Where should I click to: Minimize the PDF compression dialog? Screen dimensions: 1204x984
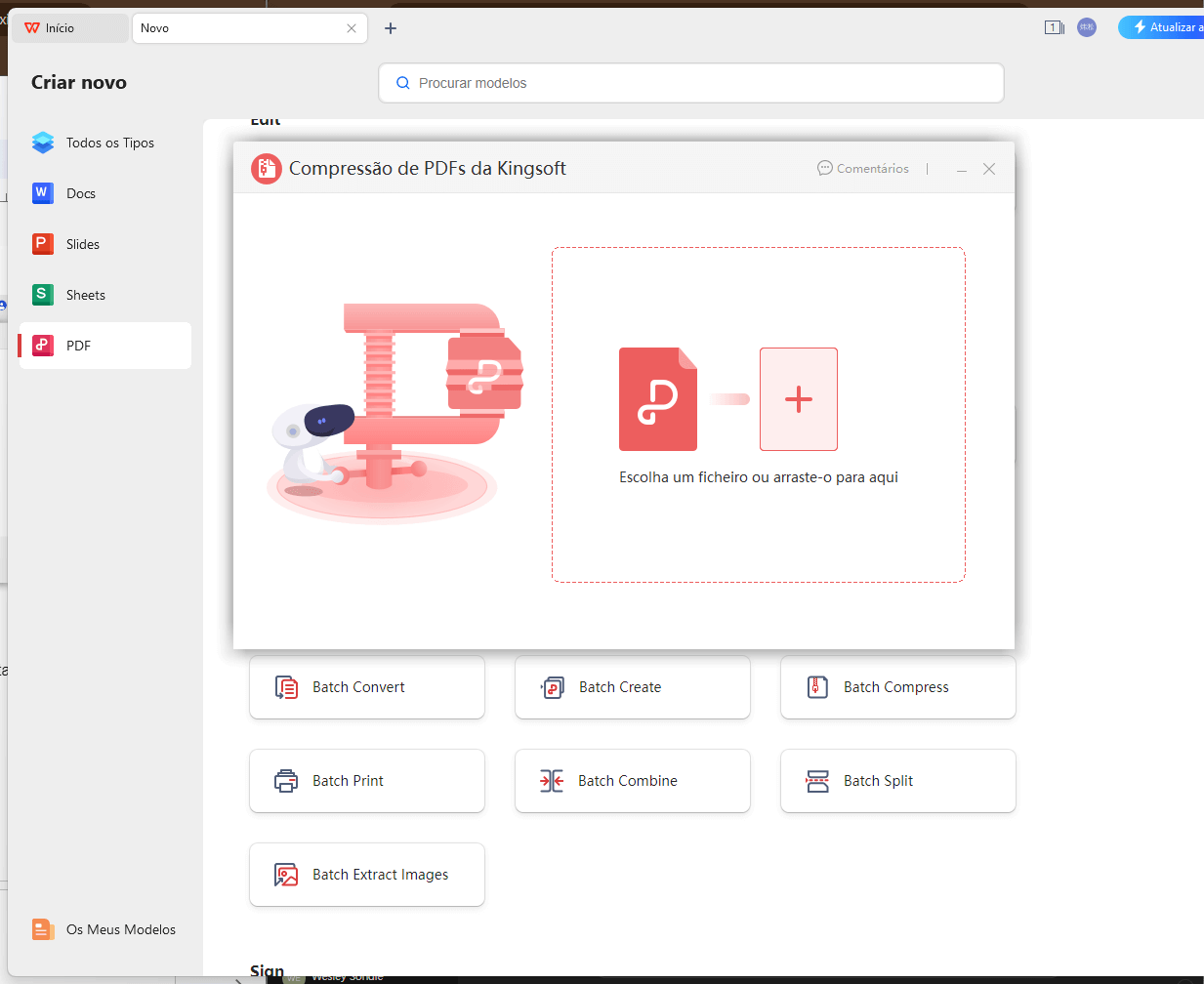(962, 169)
